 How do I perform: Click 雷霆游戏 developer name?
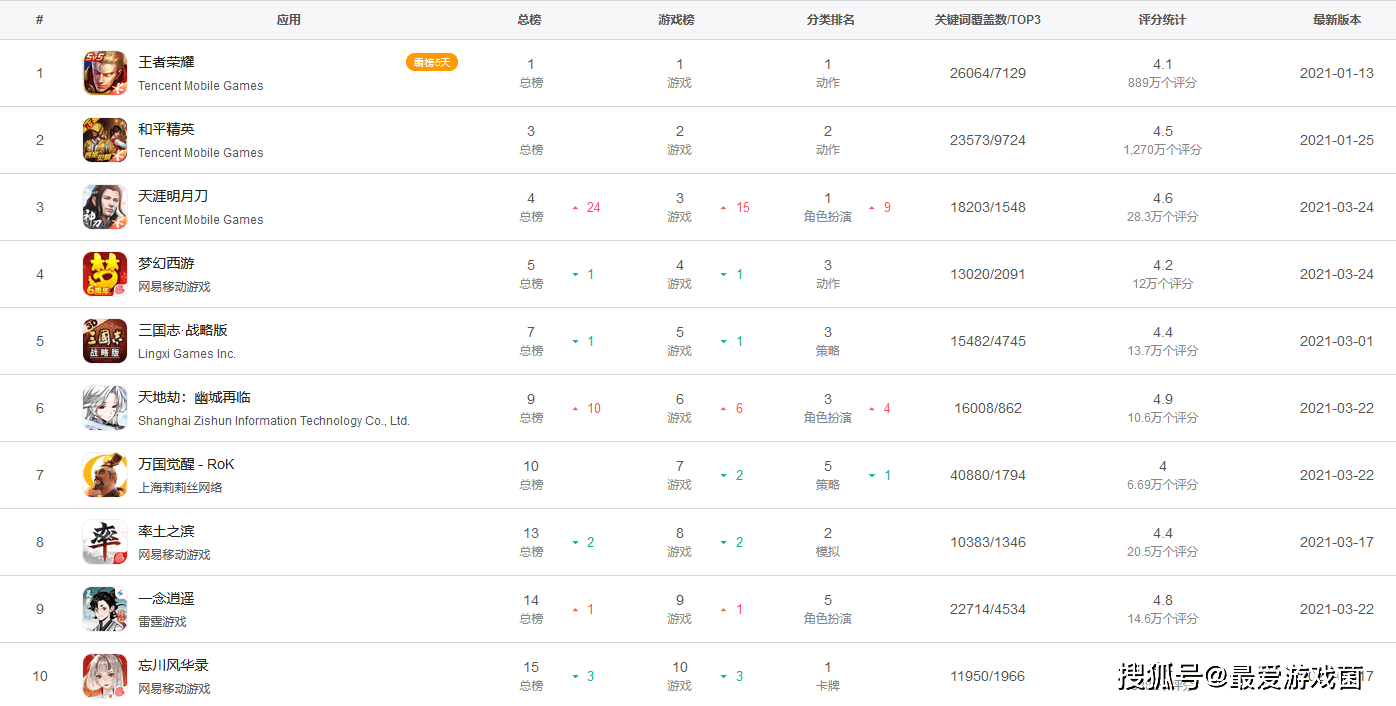coord(162,622)
